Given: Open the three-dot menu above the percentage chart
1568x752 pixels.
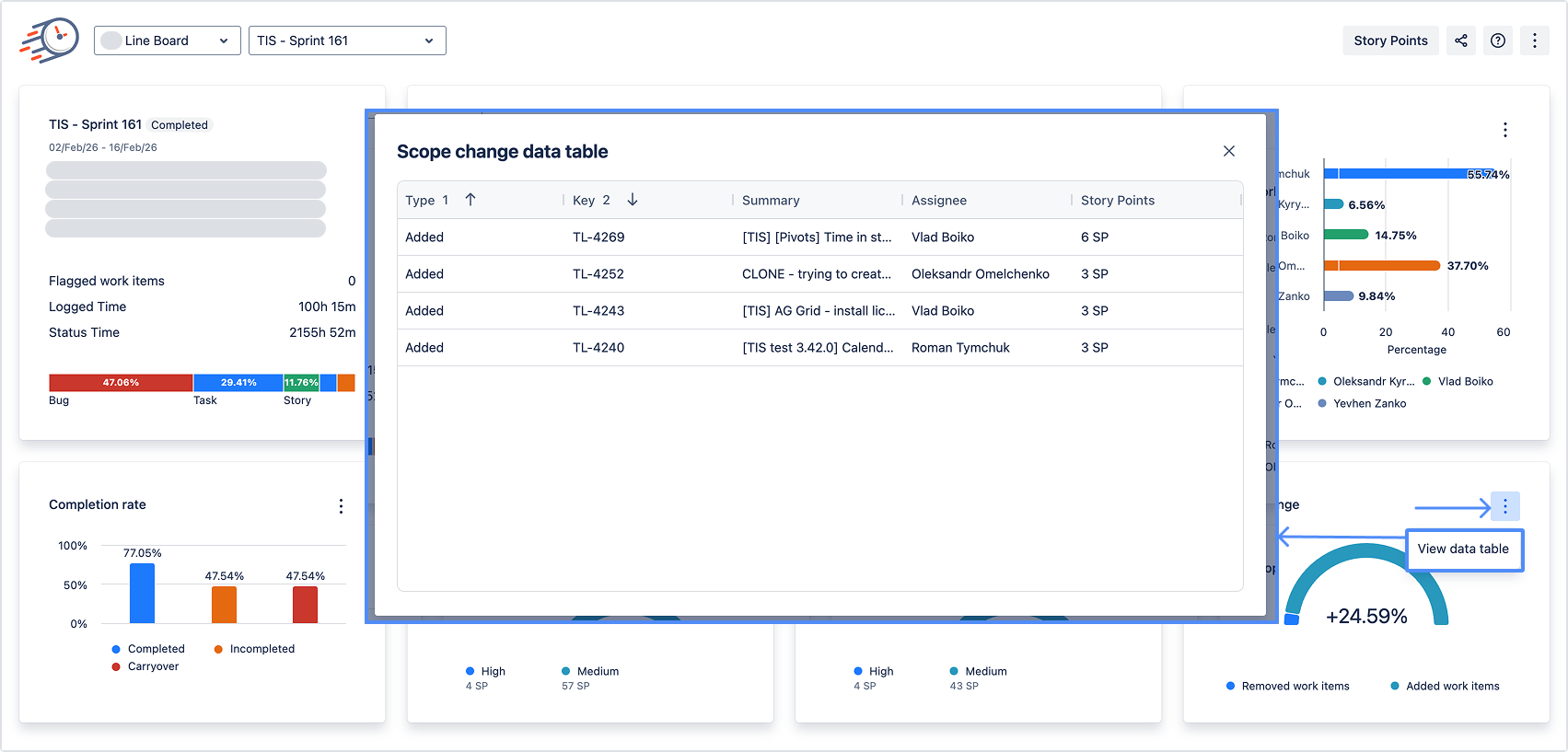Looking at the screenshot, I should pos(1505,130).
